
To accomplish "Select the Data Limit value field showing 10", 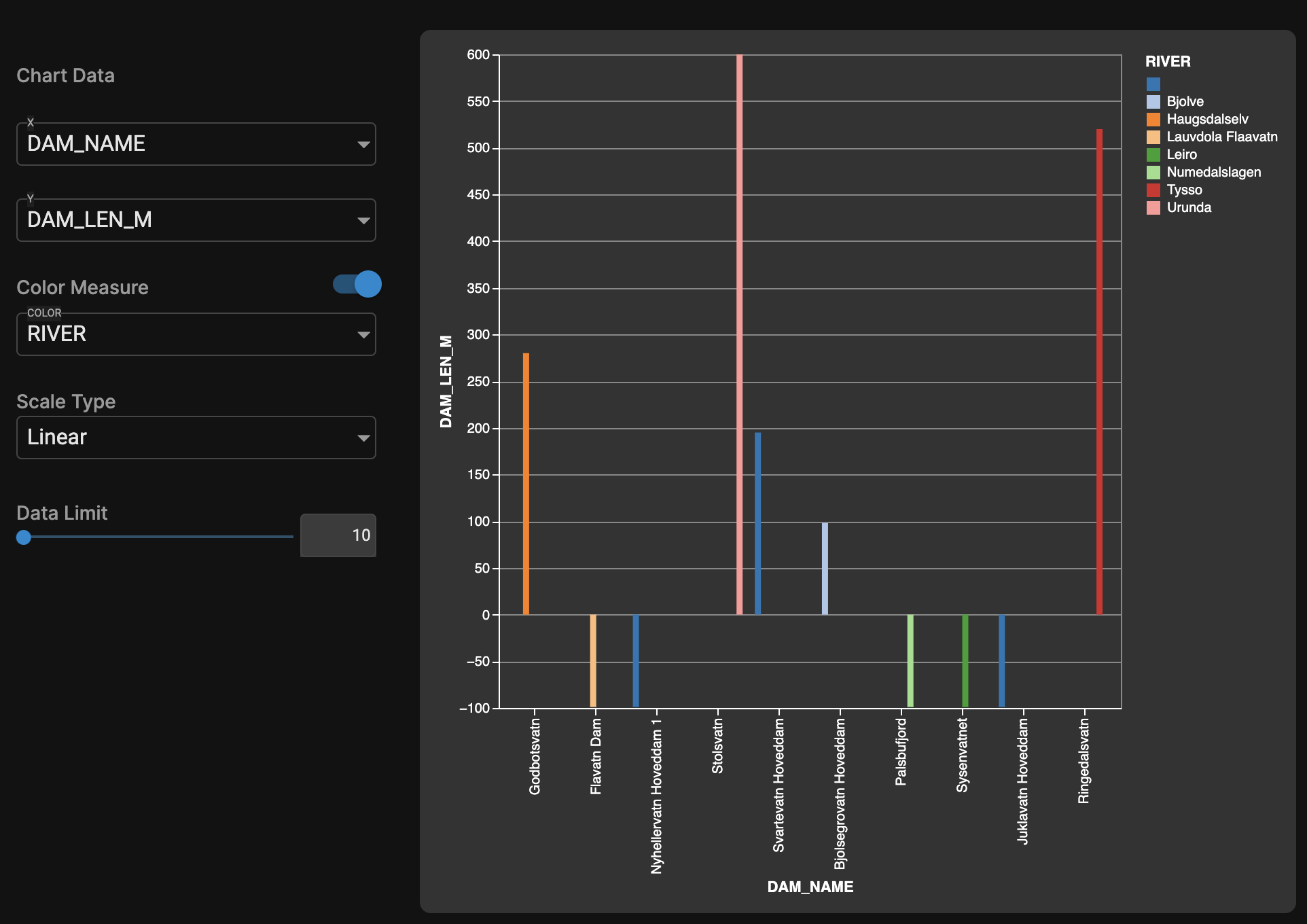I will pyautogui.click(x=338, y=535).
